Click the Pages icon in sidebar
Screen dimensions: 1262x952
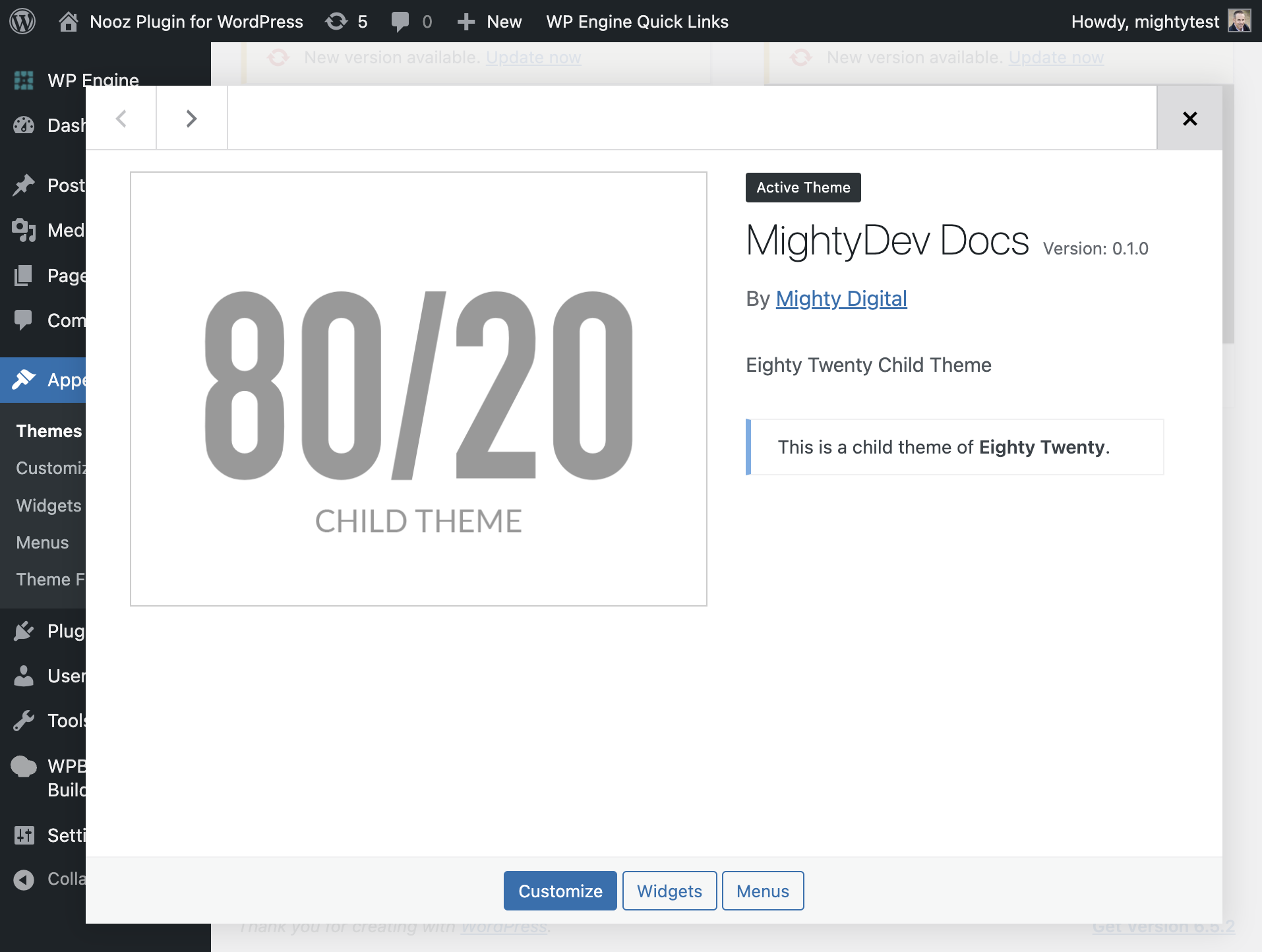click(x=24, y=275)
